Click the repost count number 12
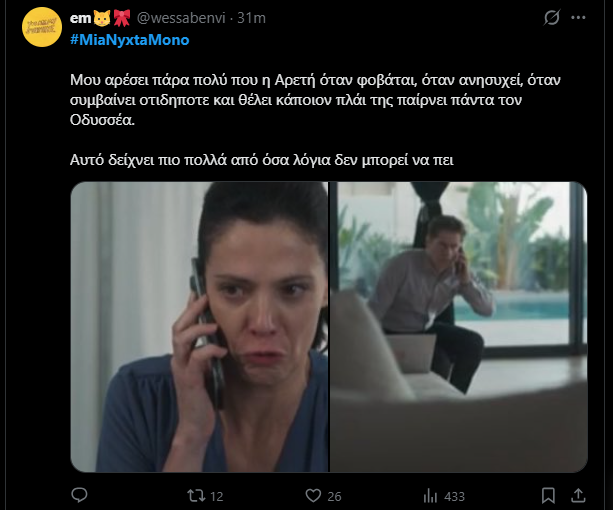The image size is (613, 510). pos(219,494)
